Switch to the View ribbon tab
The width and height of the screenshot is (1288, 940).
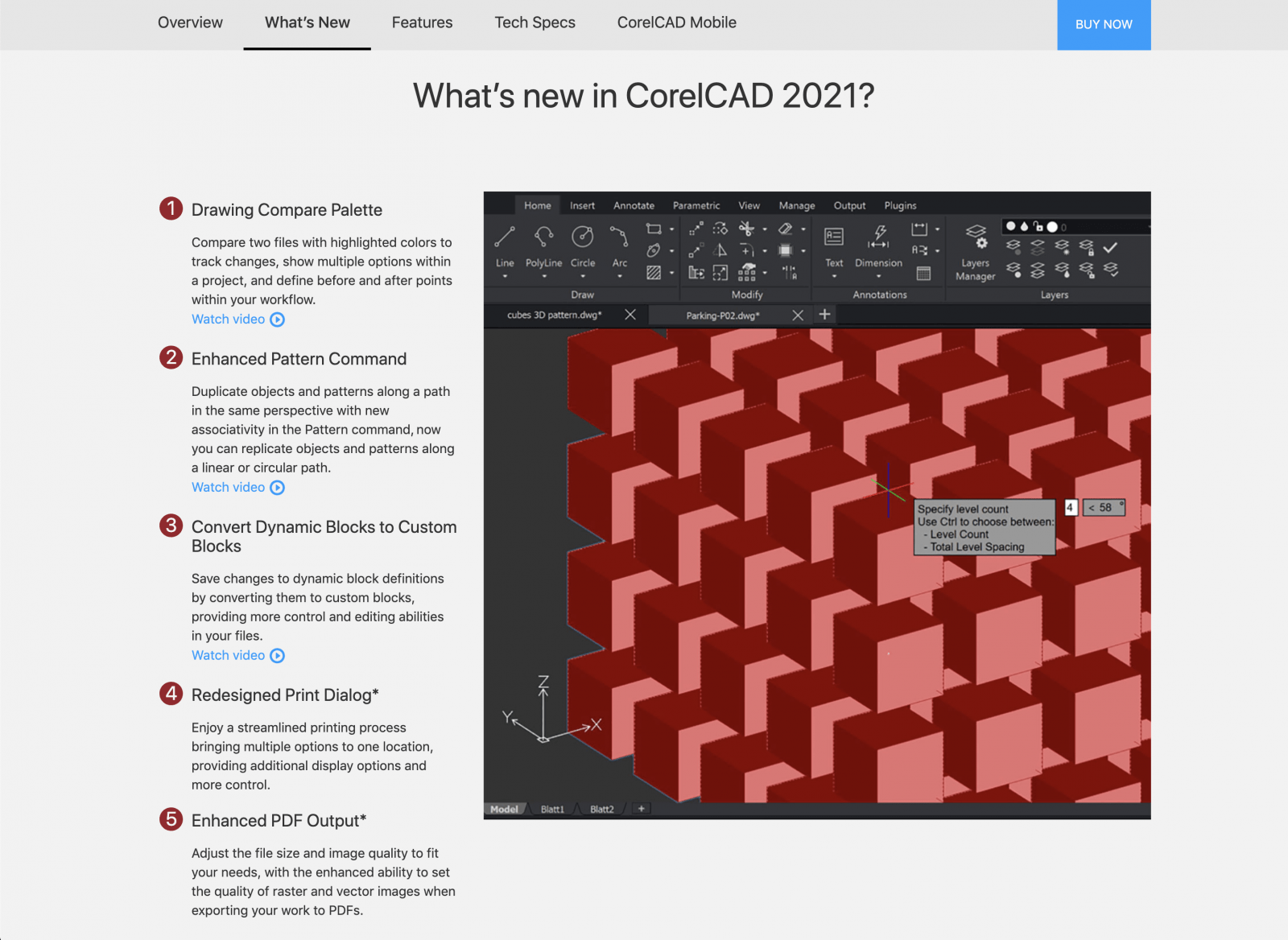tap(749, 206)
